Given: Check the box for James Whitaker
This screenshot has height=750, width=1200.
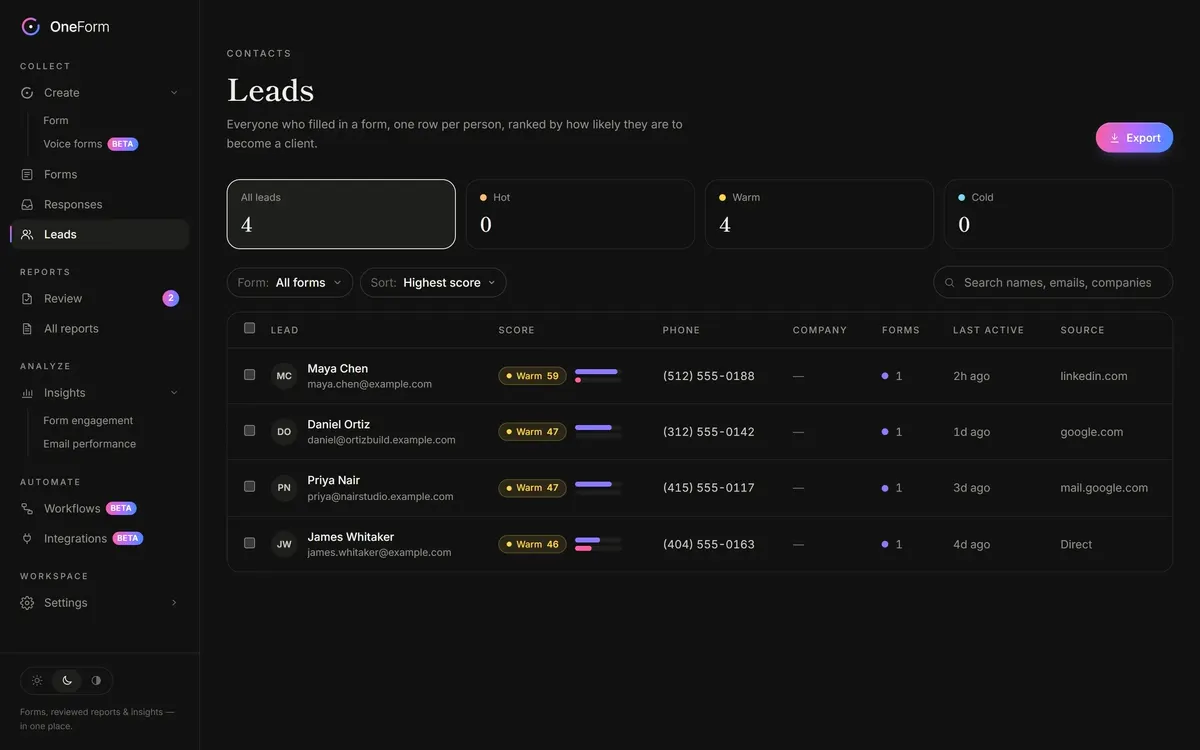Looking at the screenshot, I should tap(250, 543).
